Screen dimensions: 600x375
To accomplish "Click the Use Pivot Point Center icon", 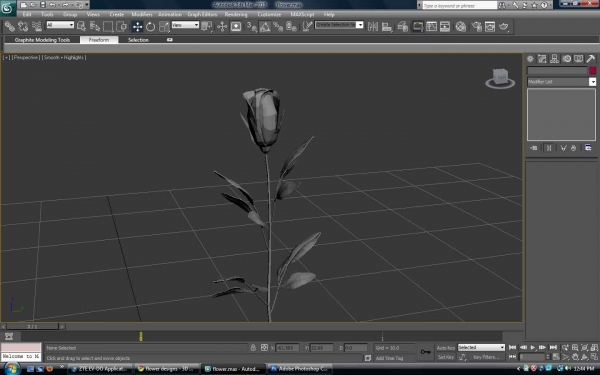I will coord(207,26).
